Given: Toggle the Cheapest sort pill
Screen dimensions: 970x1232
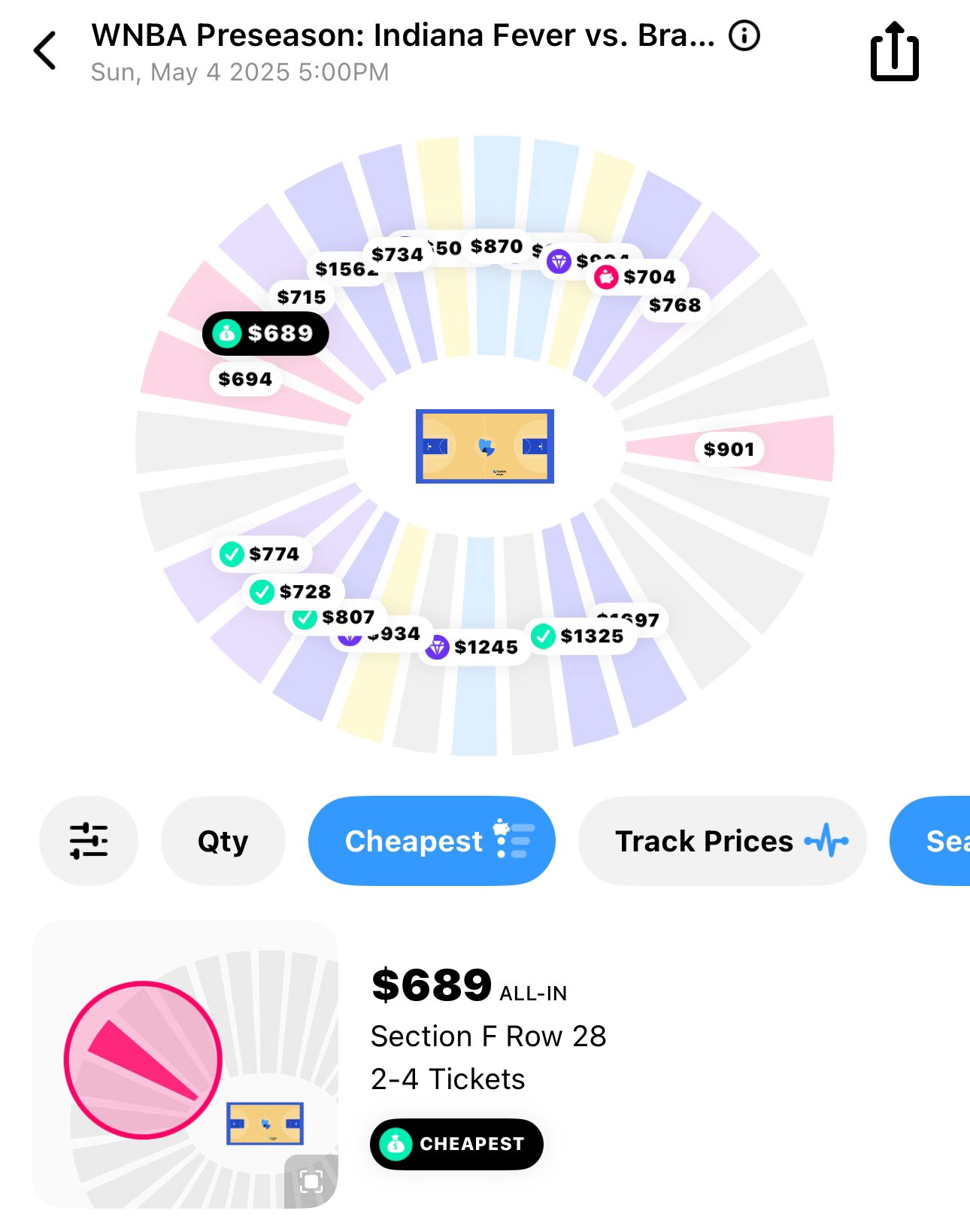Looking at the screenshot, I should tap(432, 840).
